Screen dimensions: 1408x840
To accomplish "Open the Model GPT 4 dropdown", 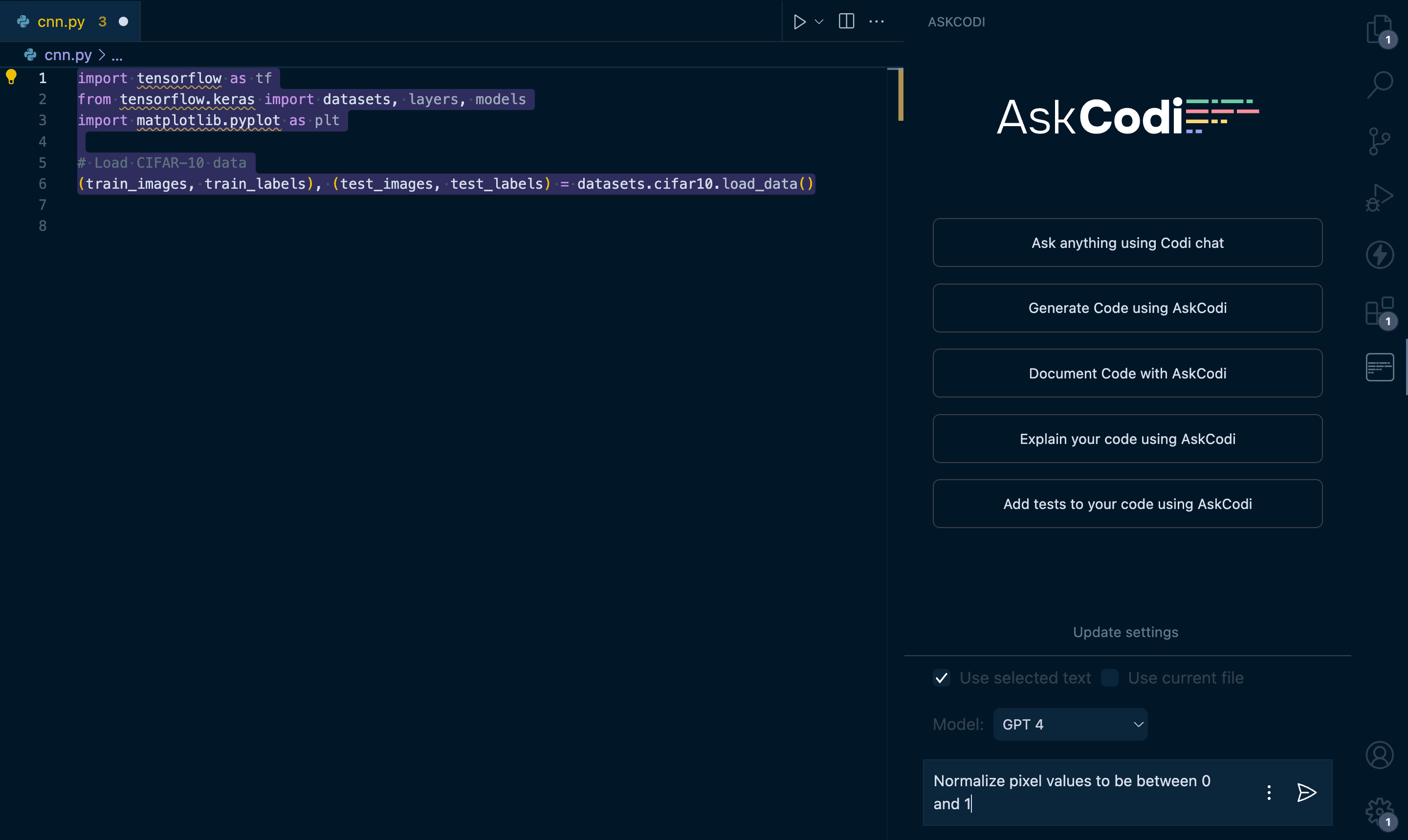I will point(1070,724).
